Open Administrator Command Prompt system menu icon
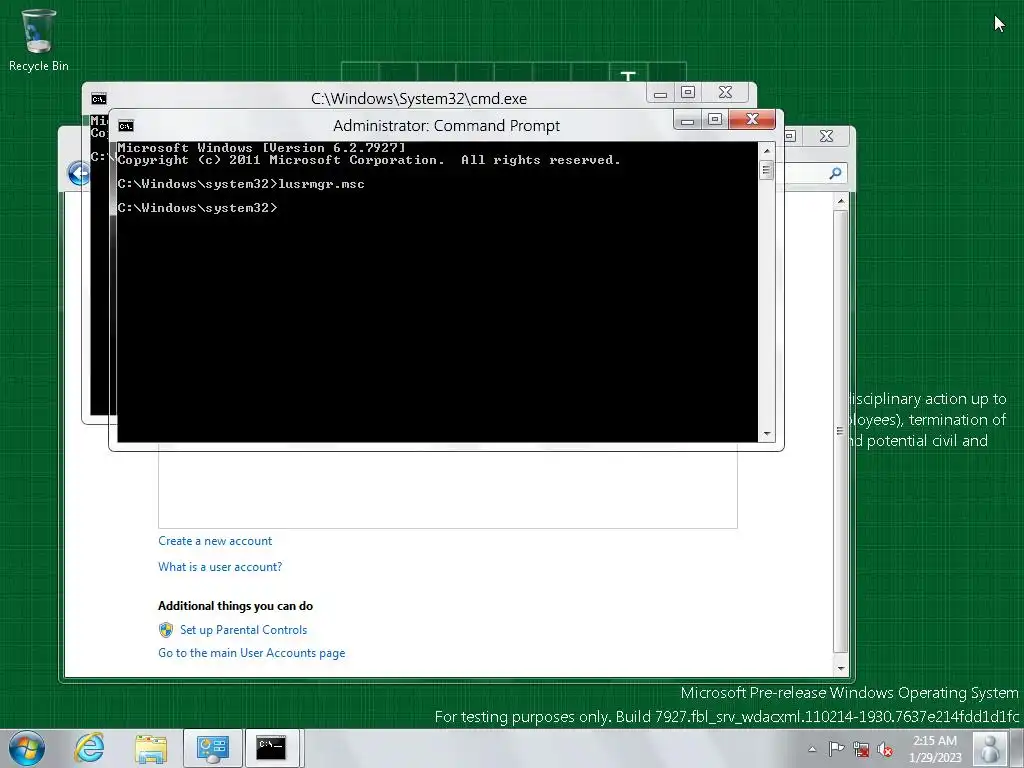This screenshot has width=1024, height=768. [x=126, y=125]
